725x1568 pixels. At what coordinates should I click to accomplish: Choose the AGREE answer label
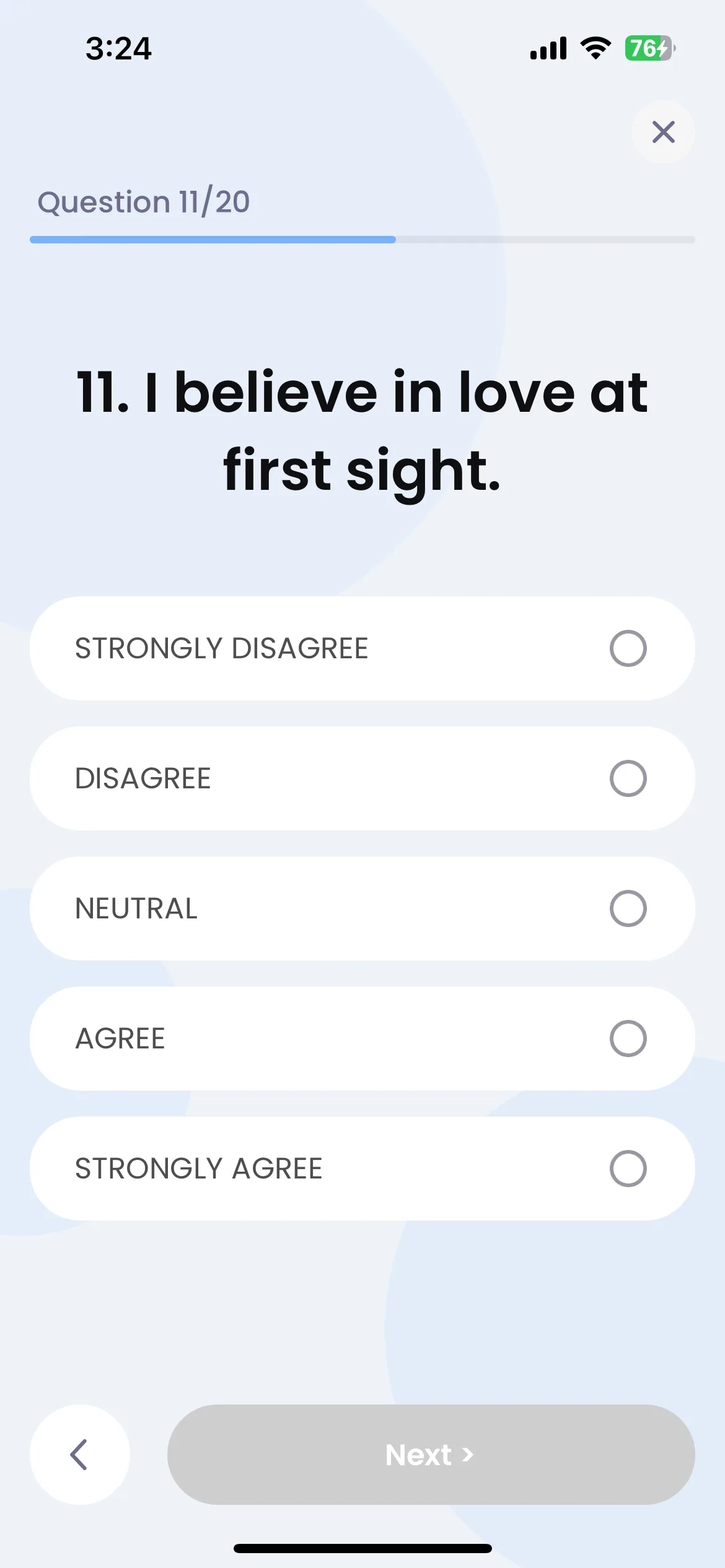pyautogui.click(x=120, y=1039)
